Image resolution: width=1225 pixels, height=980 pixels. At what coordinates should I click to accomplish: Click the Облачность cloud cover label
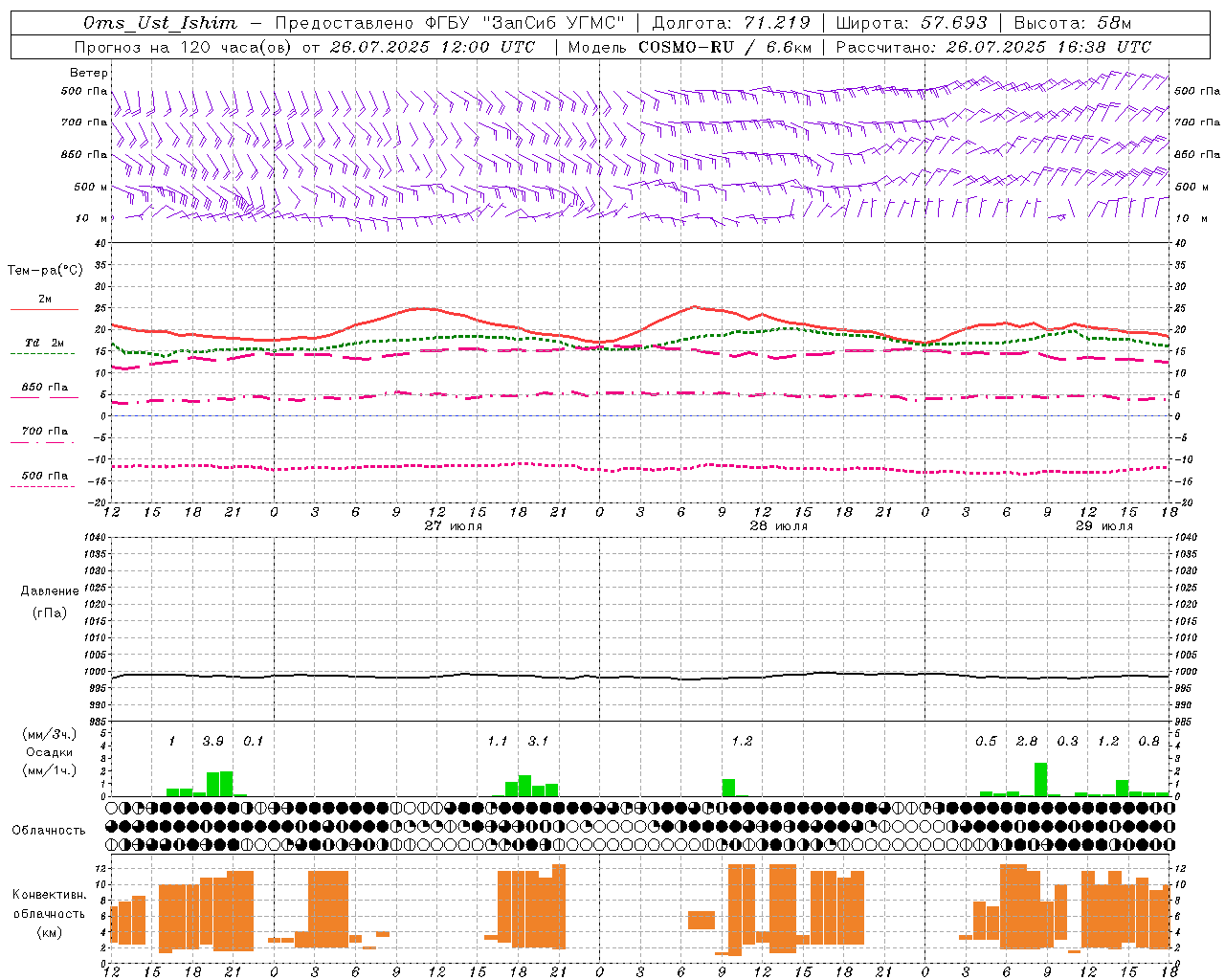click(49, 831)
